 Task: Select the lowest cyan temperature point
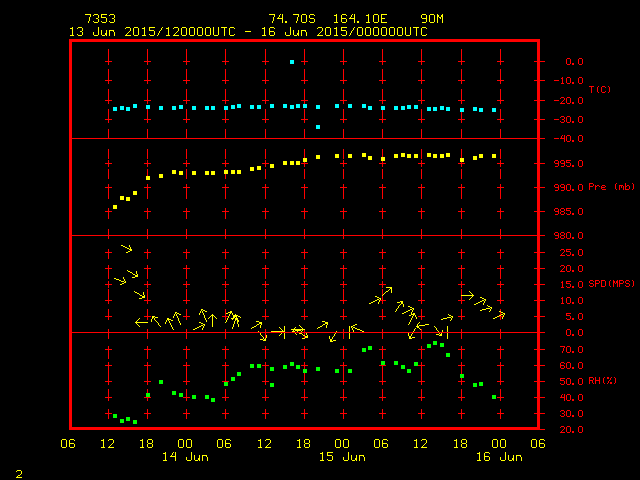[318, 127]
